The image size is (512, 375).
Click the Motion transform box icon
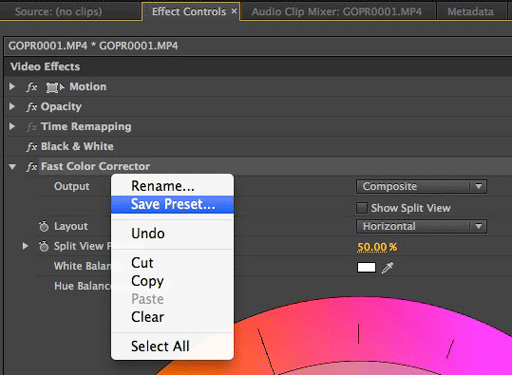pos(55,87)
